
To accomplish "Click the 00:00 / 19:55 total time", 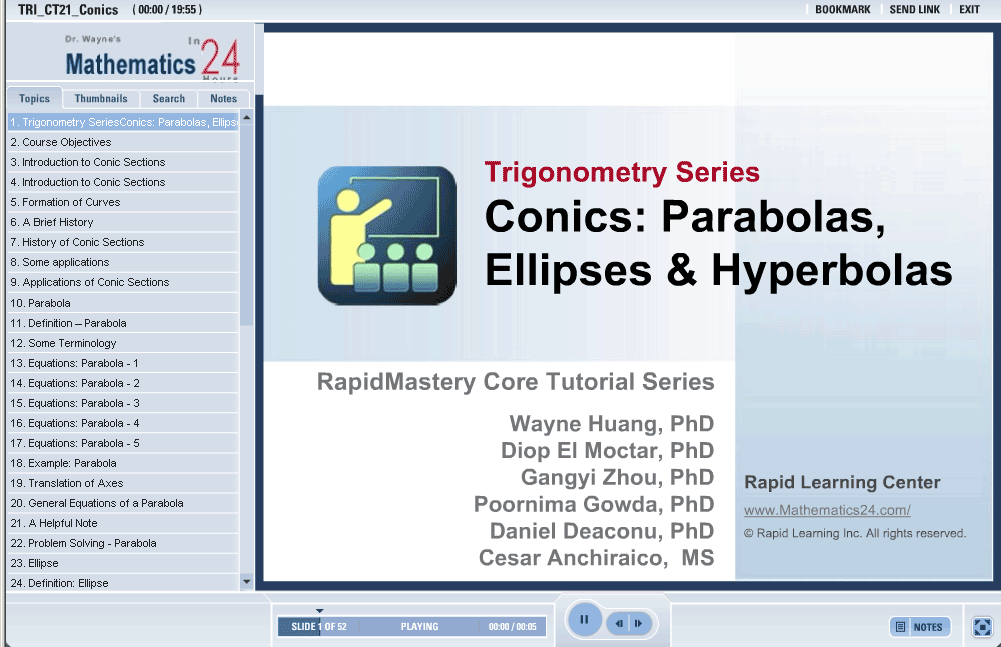I will (167, 10).
